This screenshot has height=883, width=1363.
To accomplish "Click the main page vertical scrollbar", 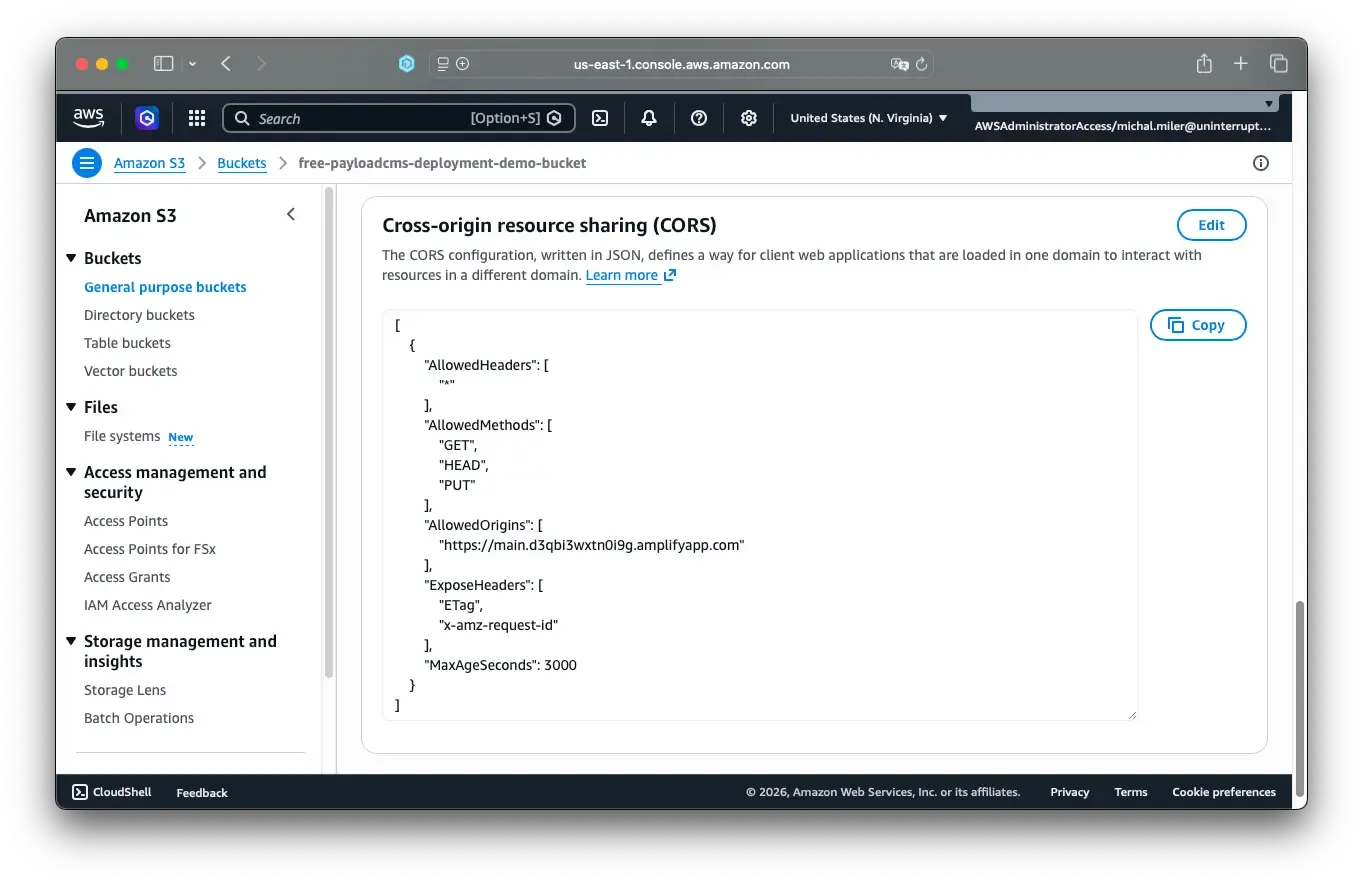I will pos(1300,698).
